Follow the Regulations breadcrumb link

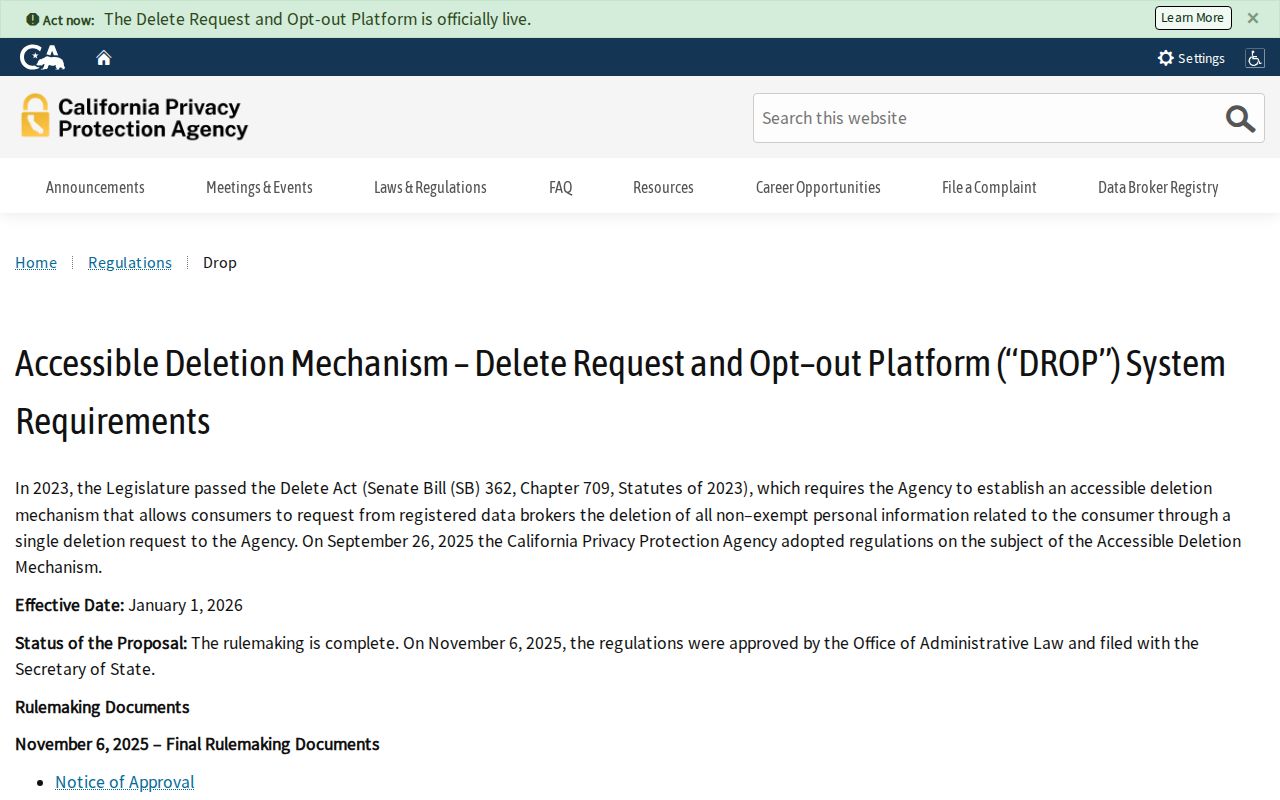click(130, 262)
